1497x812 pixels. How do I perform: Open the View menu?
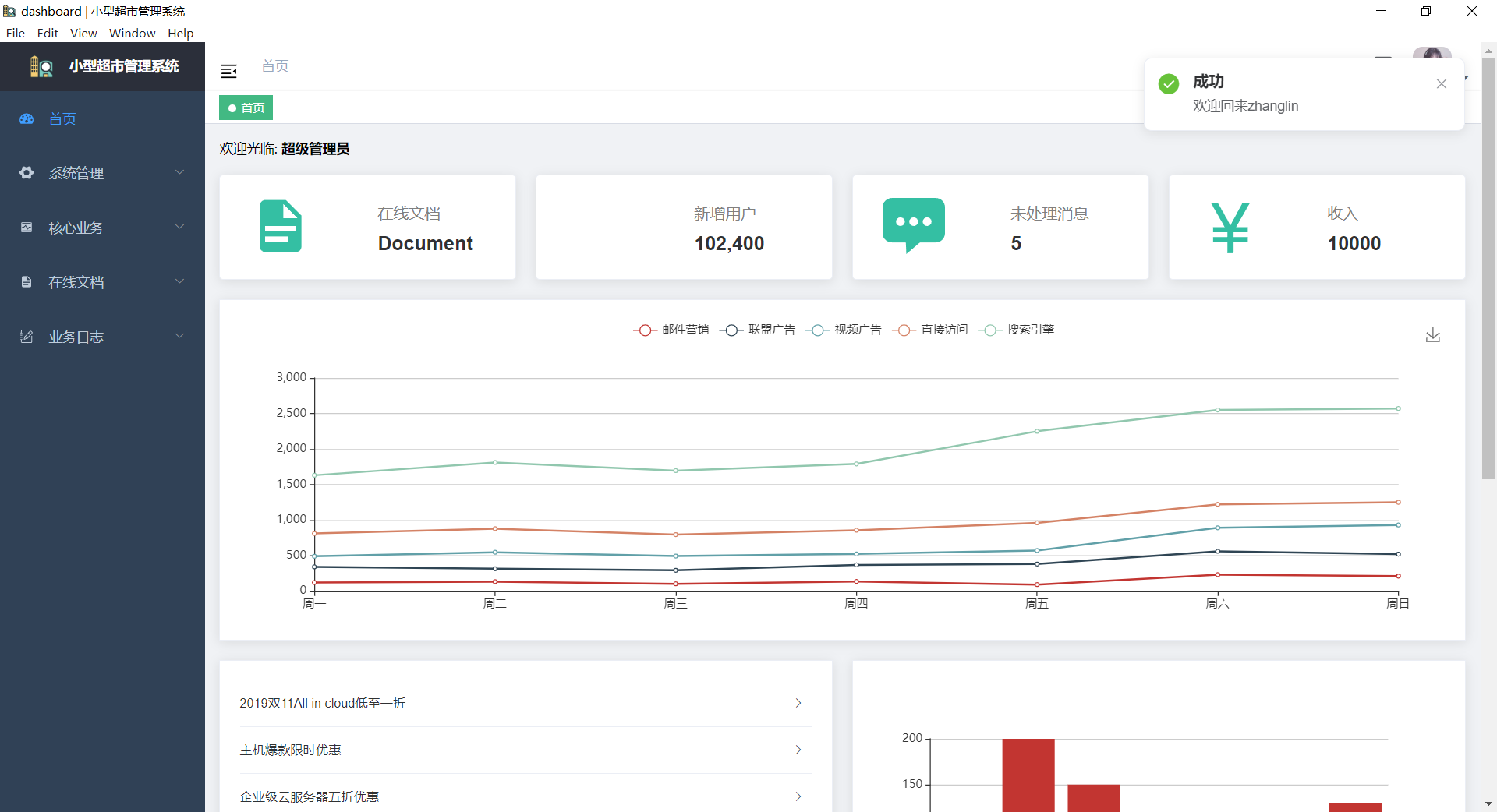[x=83, y=33]
